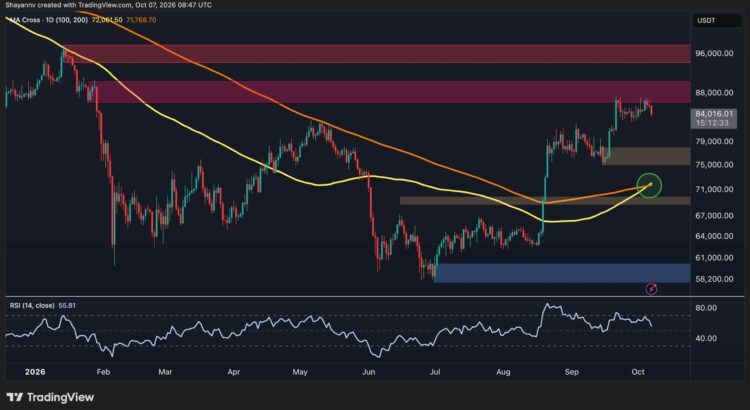
Task: Click the 88,000.00 price axis label
Action: click(x=714, y=93)
